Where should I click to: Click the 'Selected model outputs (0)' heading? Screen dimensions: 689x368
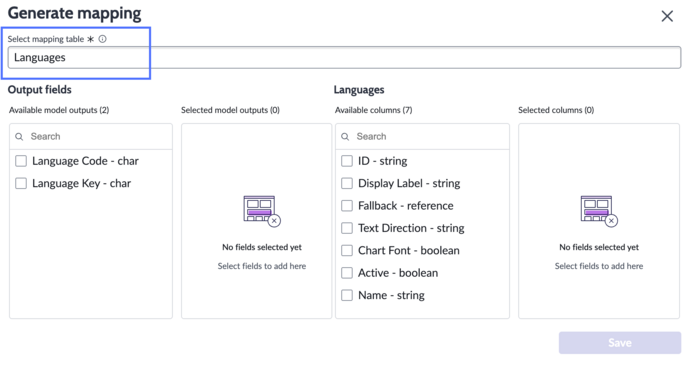point(230,110)
